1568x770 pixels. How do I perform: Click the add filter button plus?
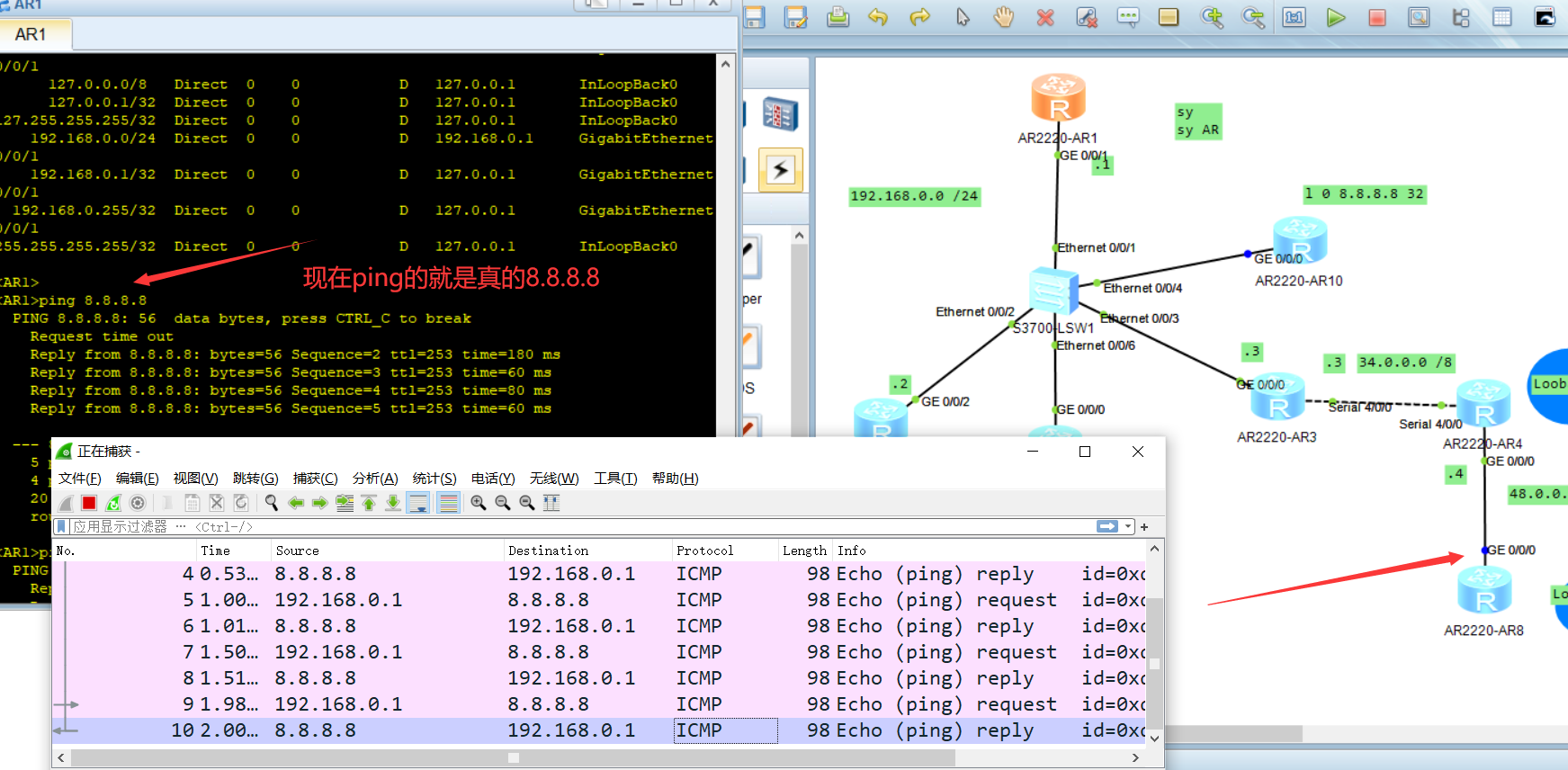1144,527
